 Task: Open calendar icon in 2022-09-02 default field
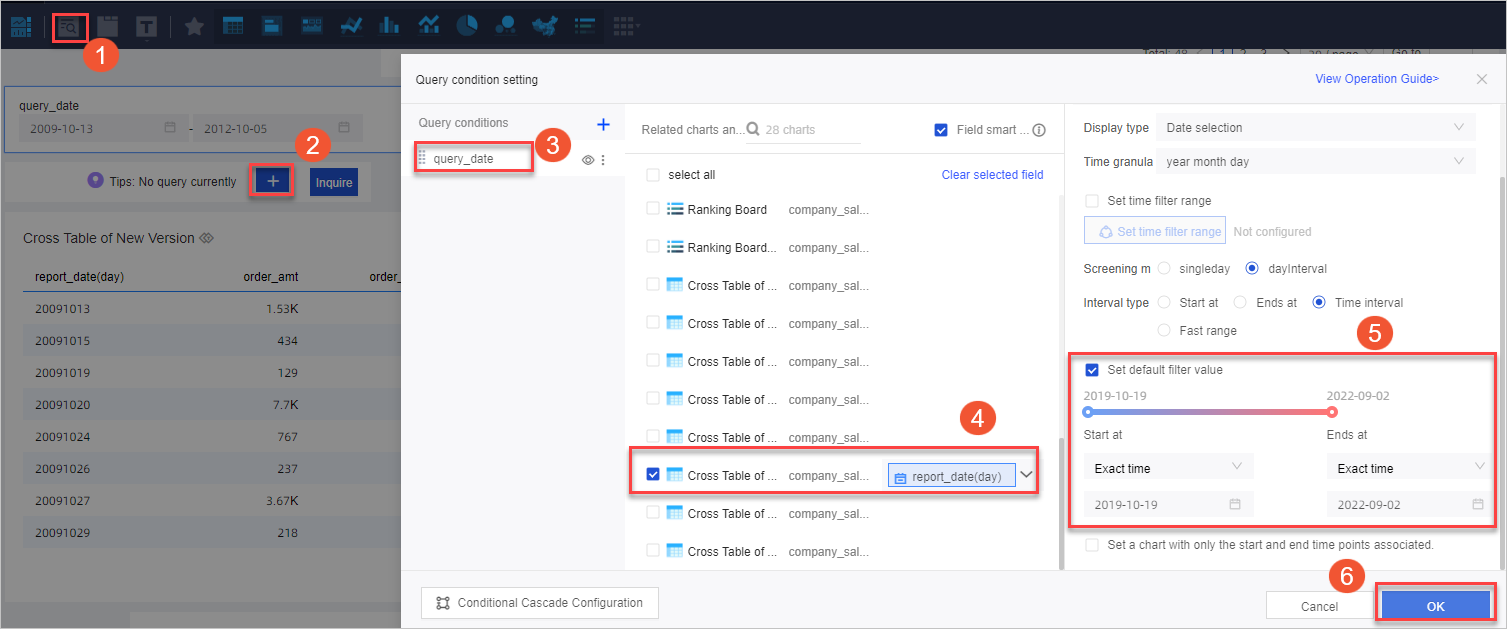(1478, 504)
